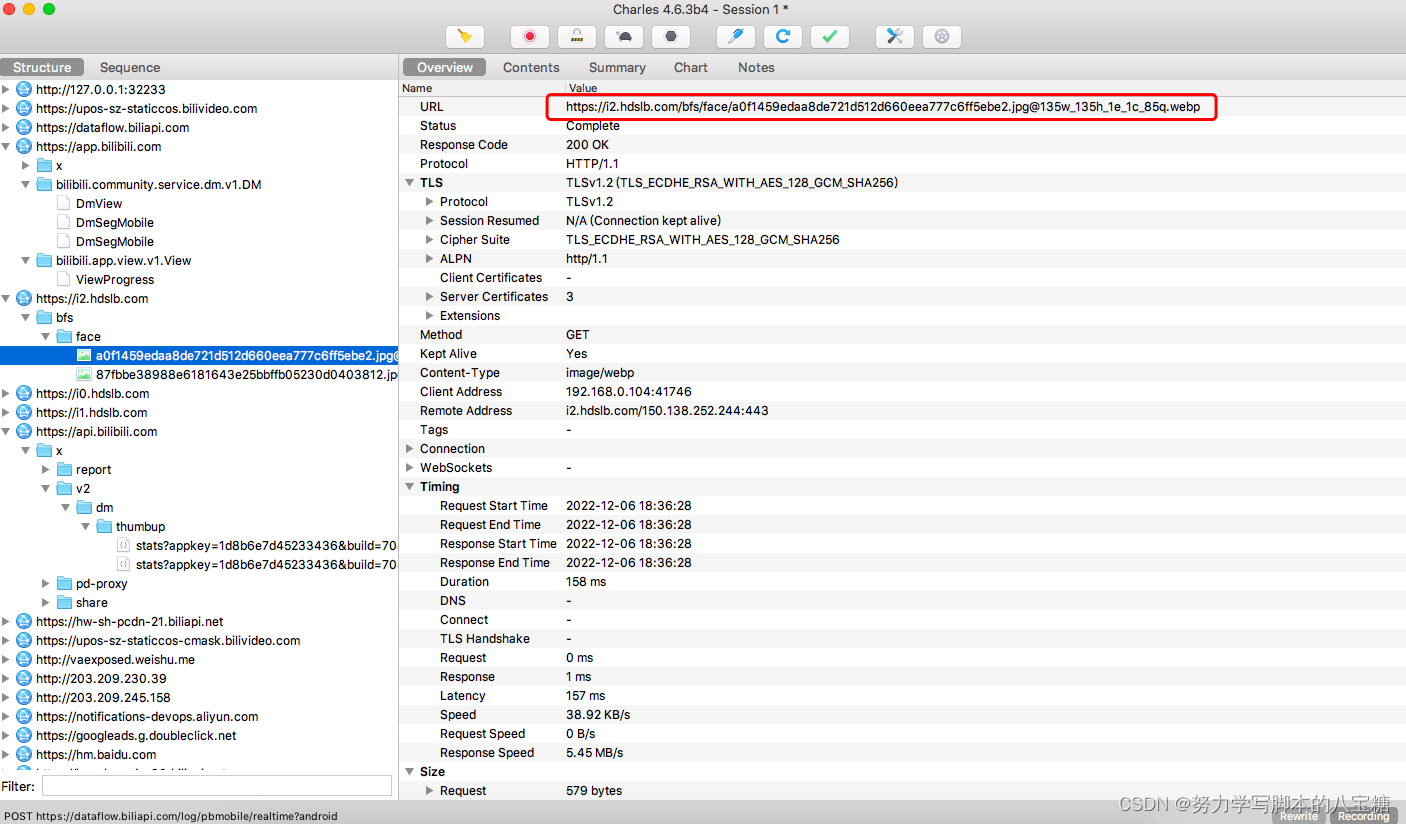
Task: Click the Recording status indicator
Action: [1364, 815]
